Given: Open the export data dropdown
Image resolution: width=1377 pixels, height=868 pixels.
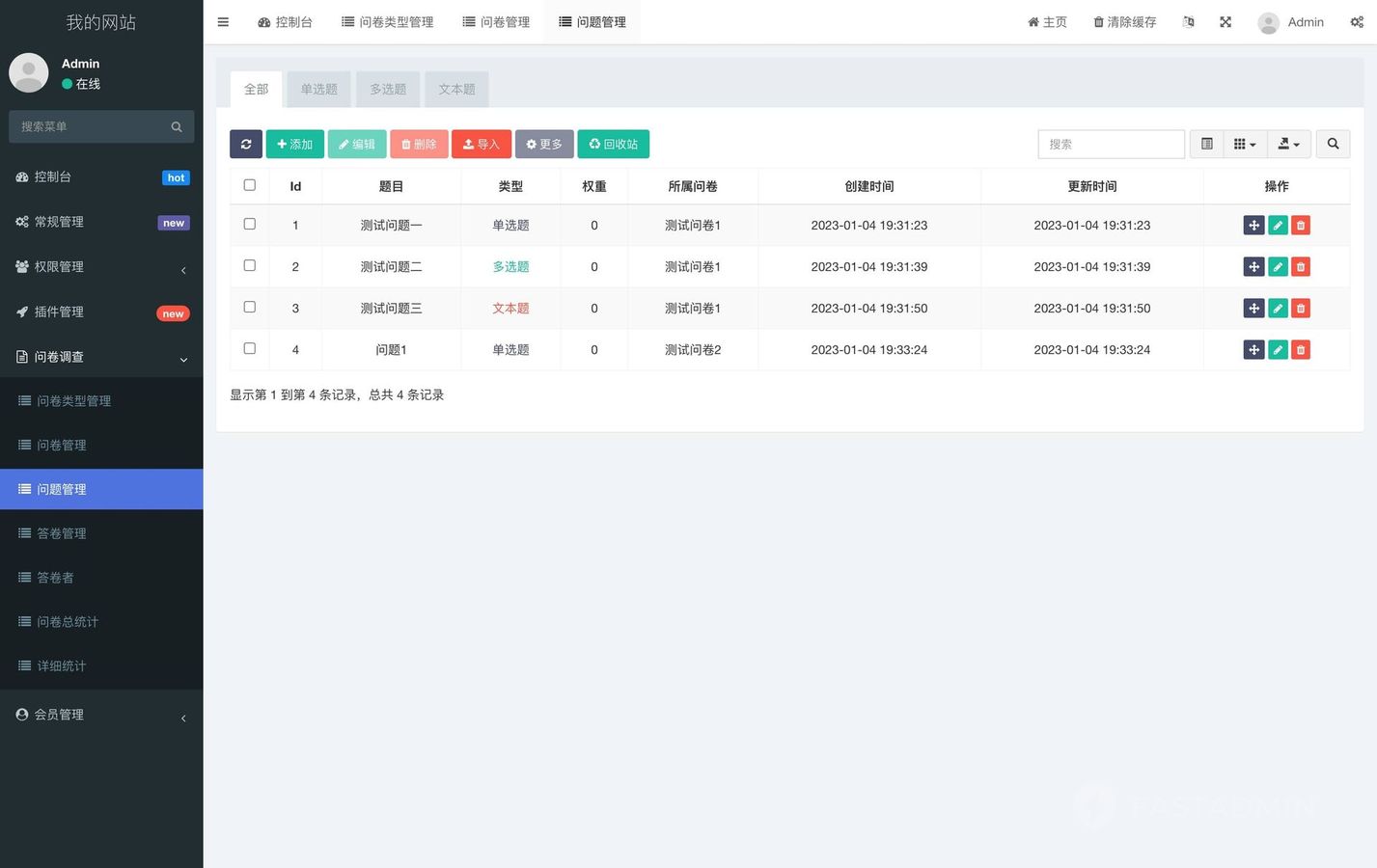Looking at the screenshot, I should 1288,144.
